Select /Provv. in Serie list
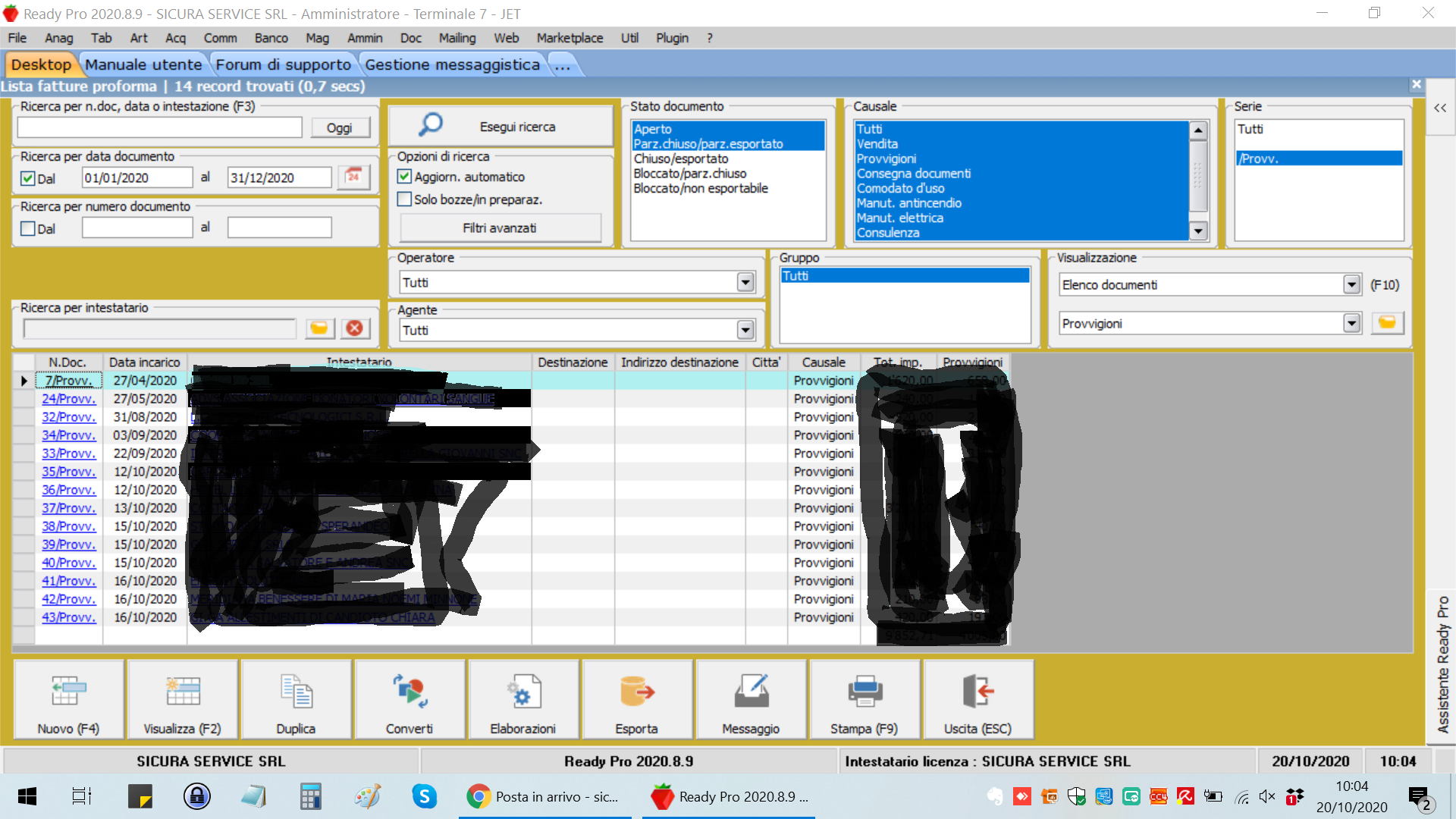 coord(1319,158)
